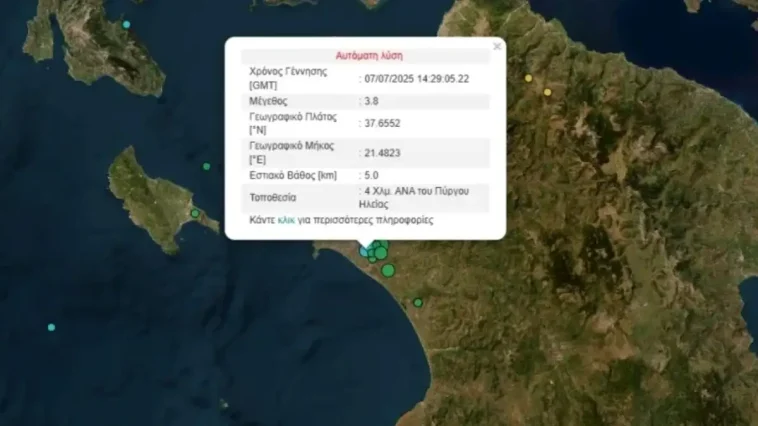Close the earthquake info popup

click(497, 46)
